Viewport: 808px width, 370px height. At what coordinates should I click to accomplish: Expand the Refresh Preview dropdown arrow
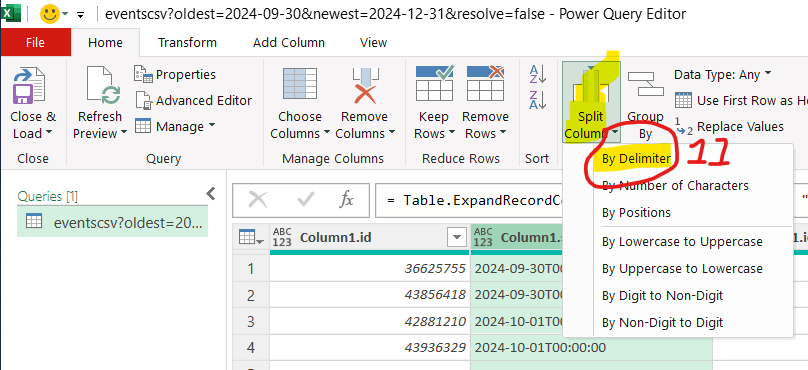click(124, 133)
